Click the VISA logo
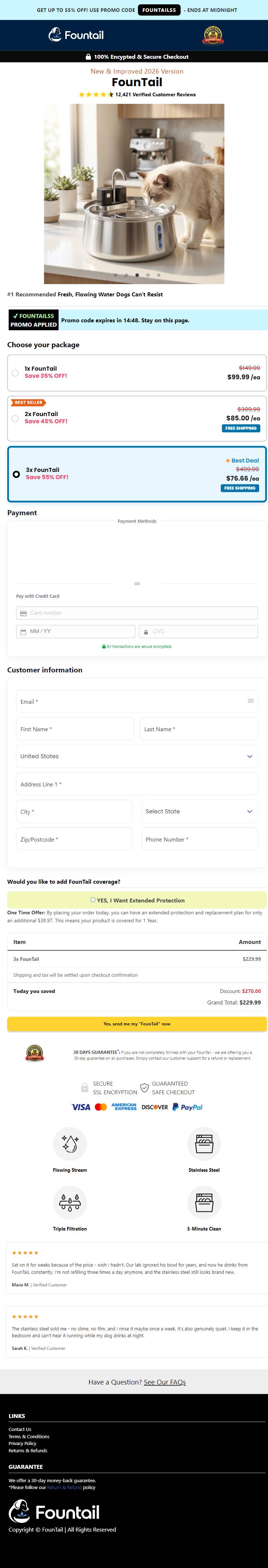Image resolution: width=268 pixels, height=1568 pixels. (x=81, y=1107)
